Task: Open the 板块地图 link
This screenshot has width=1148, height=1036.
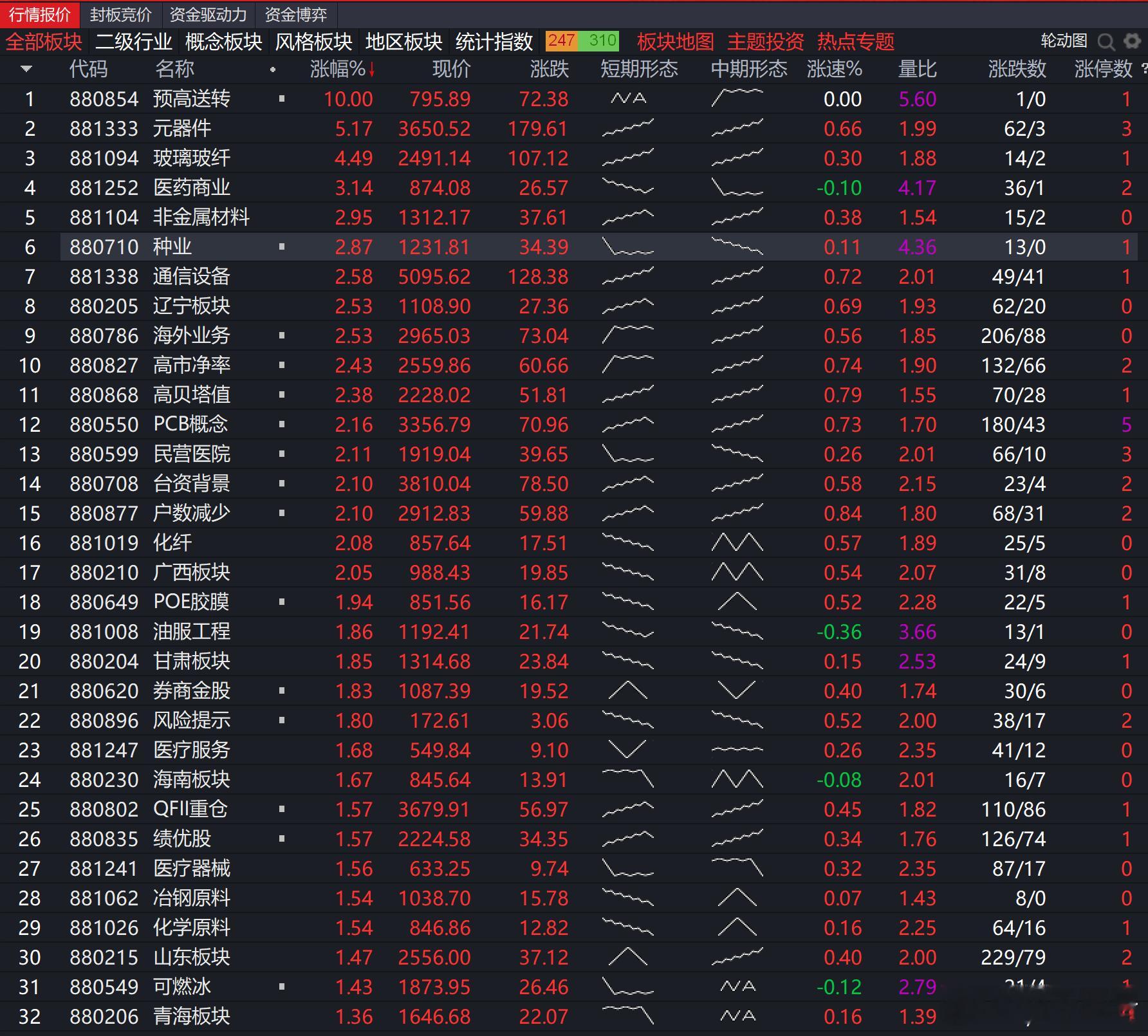Action: (x=676, y=42)
